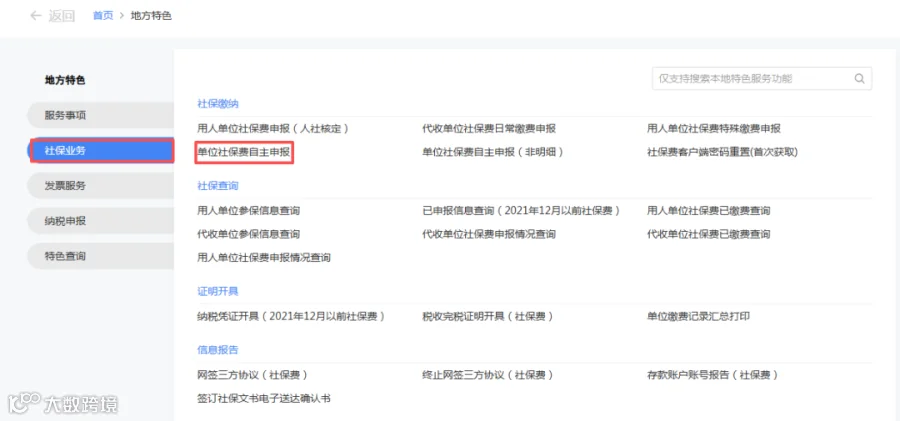This screenshot has height=421, width=900.
Task: Click the search magnifier icon
Action: (x=859, y=79)
